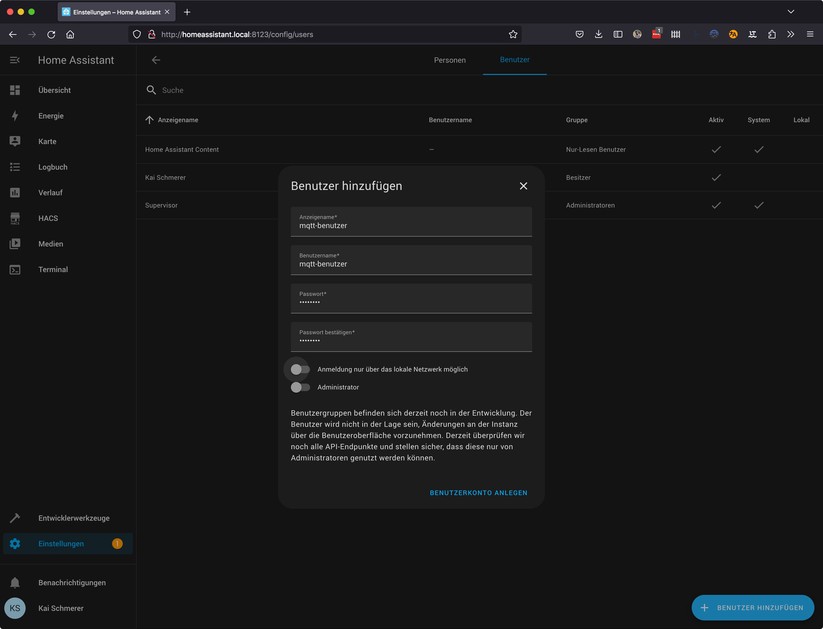The width and height of the screenshot is (823, 629).
Task: Open the Firefox downloads icon
Action: point(598,33)
